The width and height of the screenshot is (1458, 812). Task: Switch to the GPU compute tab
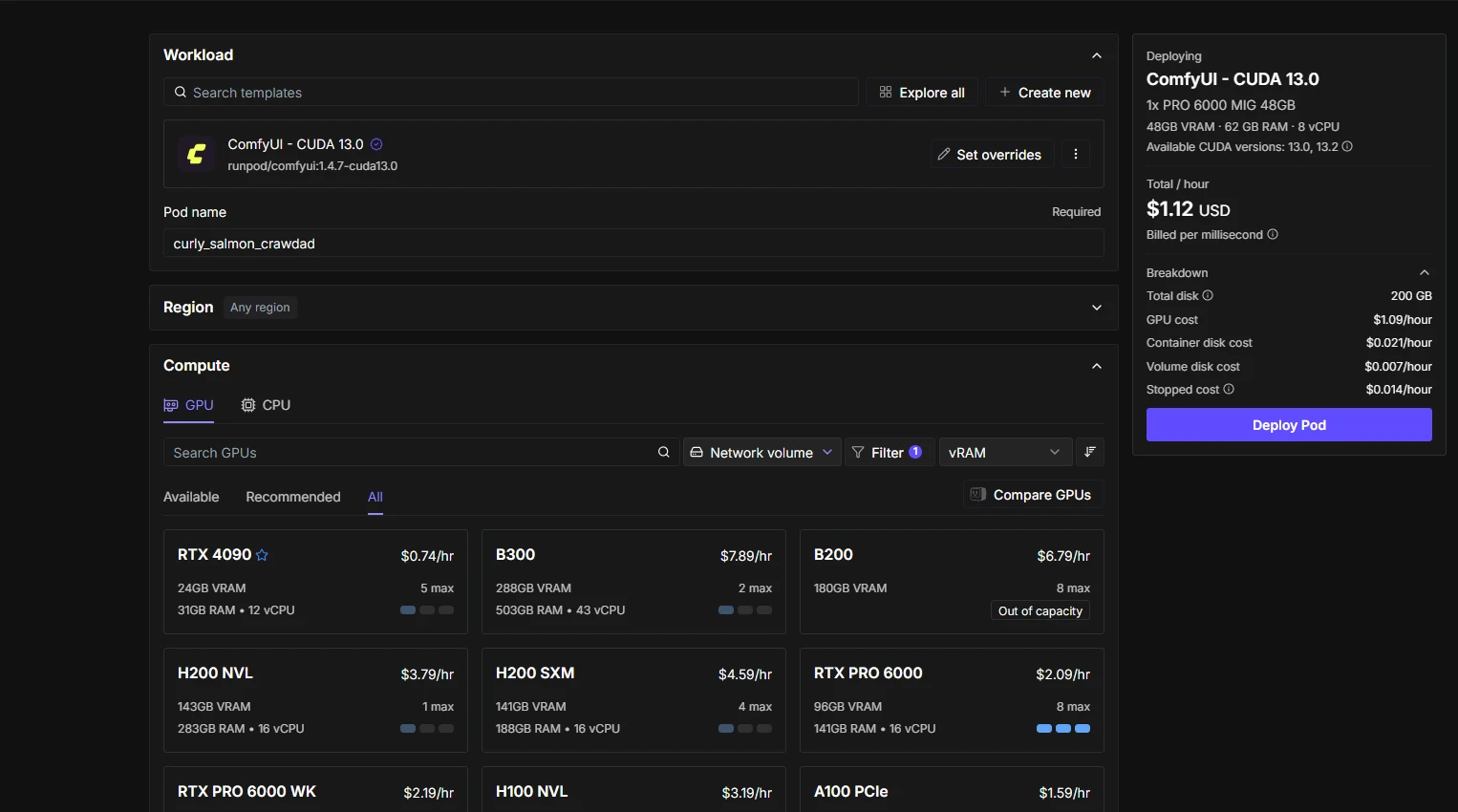pyautogui.click(x=188, y=405)
